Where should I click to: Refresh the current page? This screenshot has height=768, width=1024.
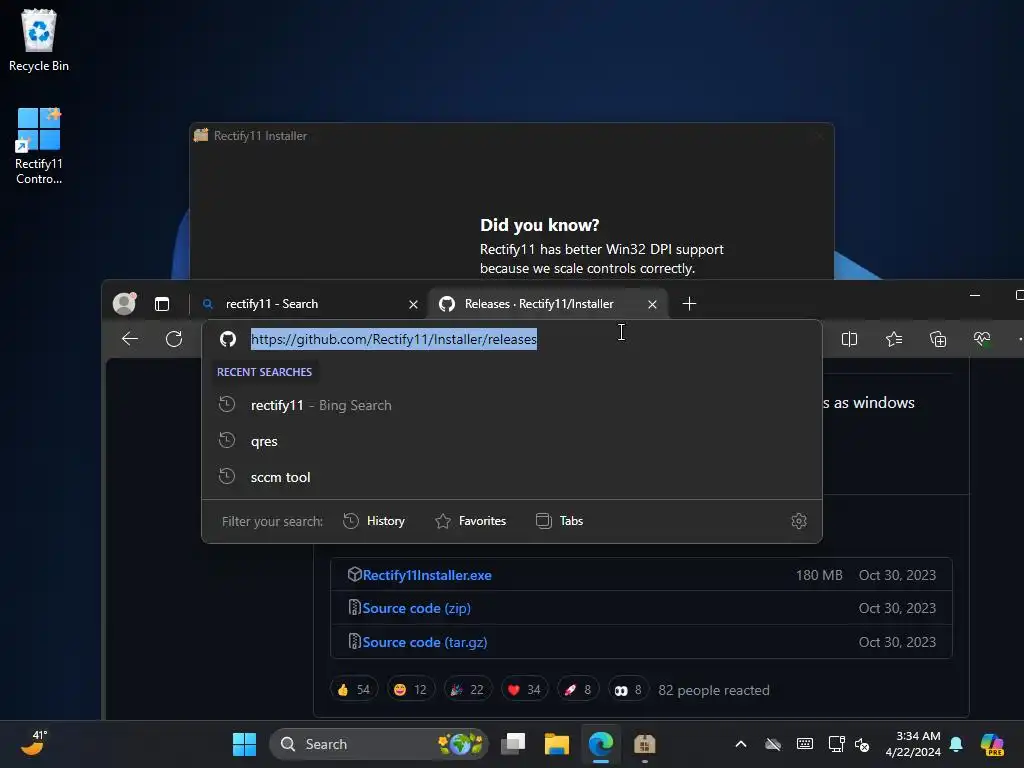174,339
